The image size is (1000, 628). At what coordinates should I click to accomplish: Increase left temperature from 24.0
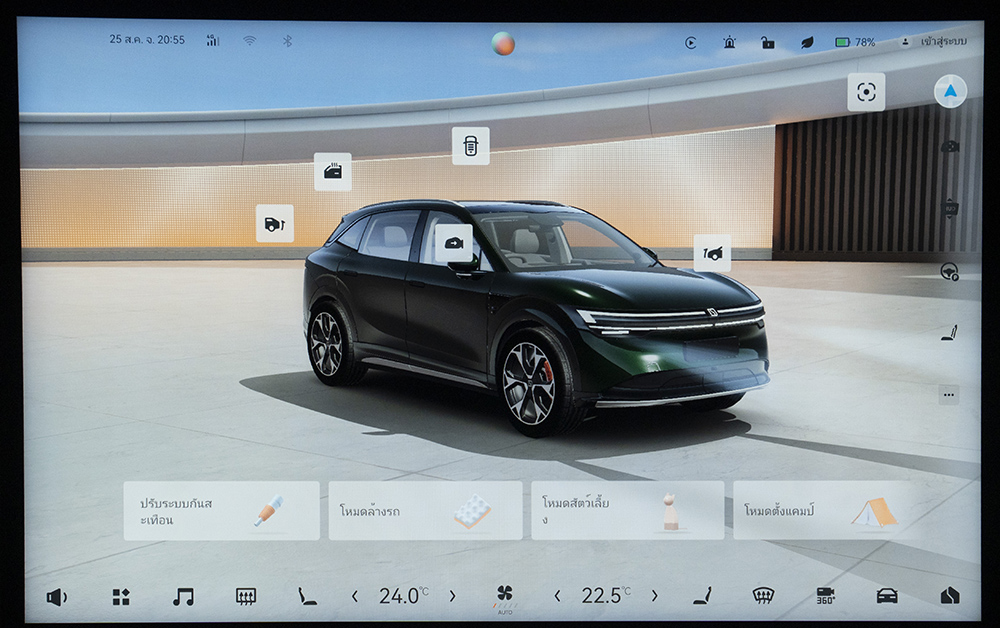coord(452,596)
